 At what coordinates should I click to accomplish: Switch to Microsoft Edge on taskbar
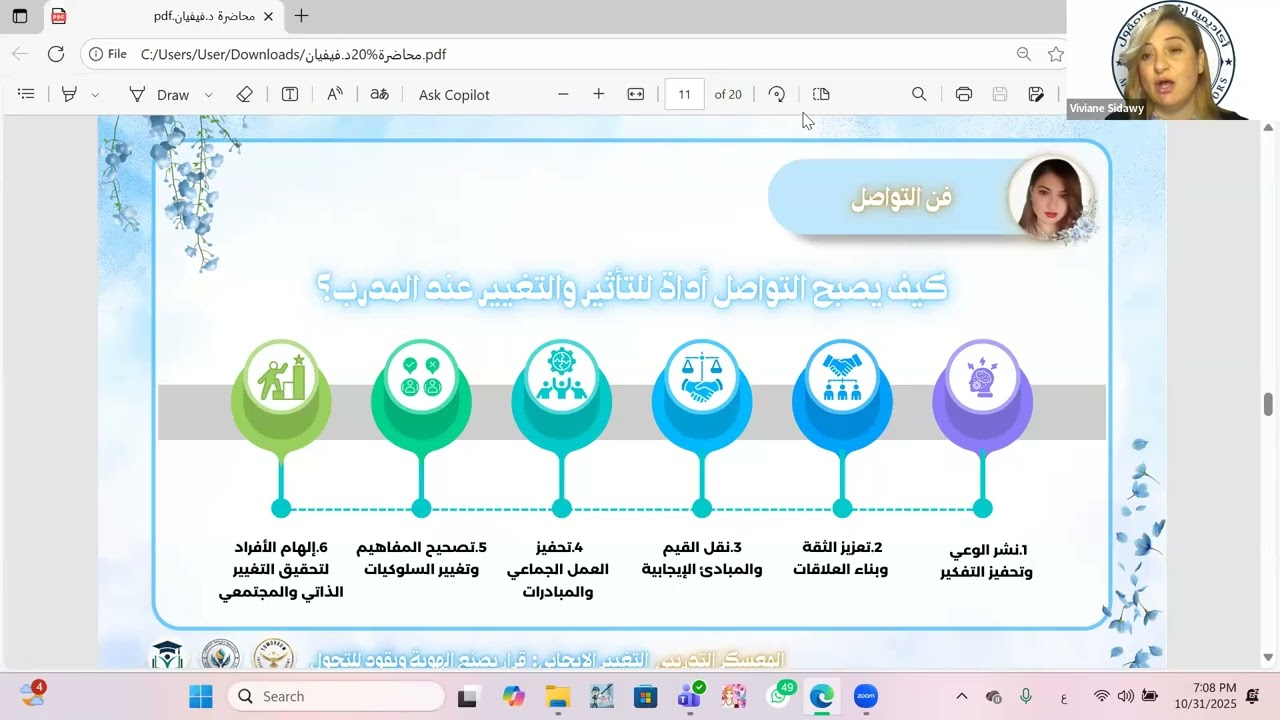click(822, 697)
